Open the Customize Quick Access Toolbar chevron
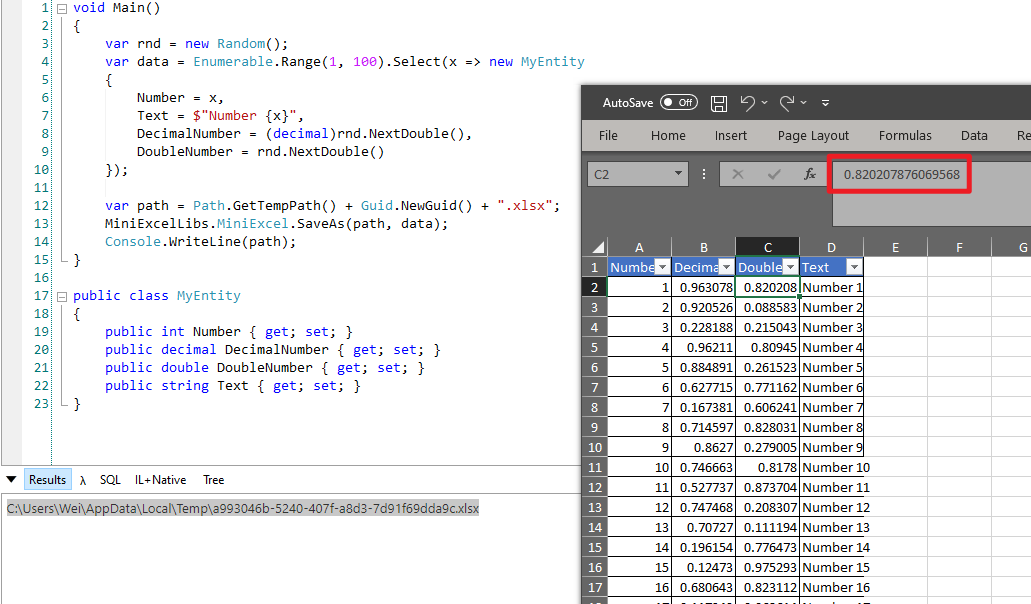 tap(825, 102)
